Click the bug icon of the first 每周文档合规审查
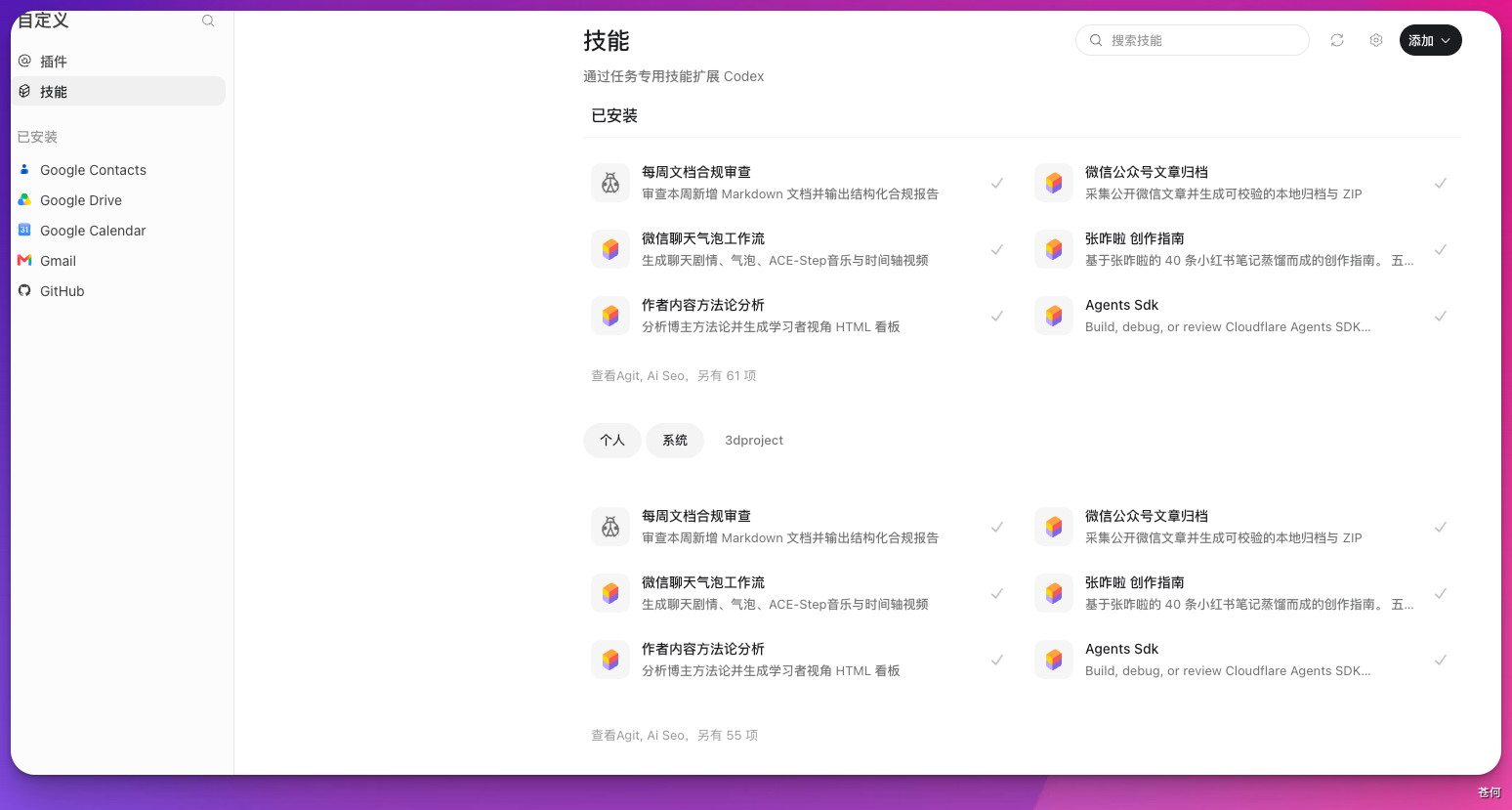The height and width of the screenshot is (810, 1512). (x=610, y=183)
